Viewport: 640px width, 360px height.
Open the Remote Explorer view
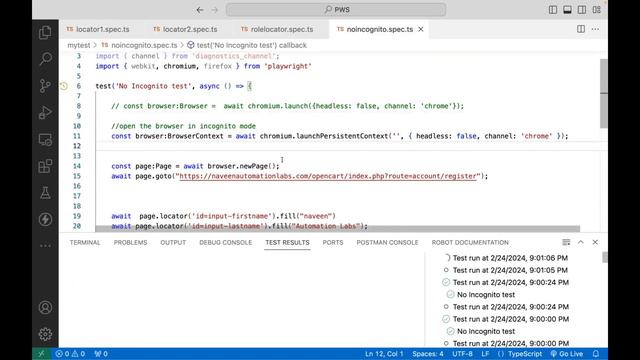(45, 140)
